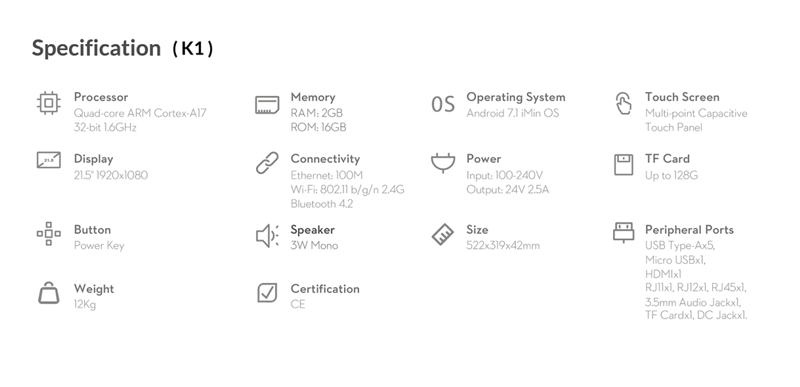
Task: Select the Specification (K1) heading
Action: [x=122, y=48]
